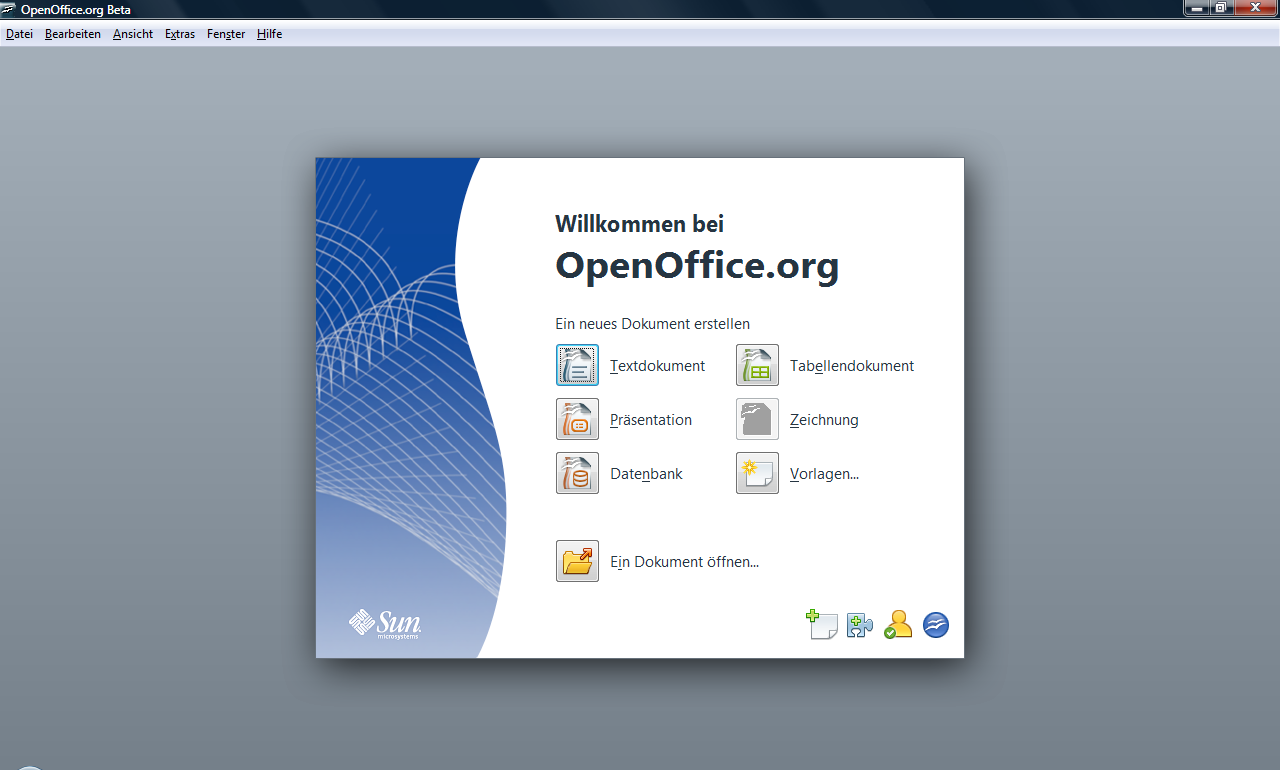Viewport: 1280px width, 770px height.
Task: Select the Fenster menu
Action: coord(226,34)
